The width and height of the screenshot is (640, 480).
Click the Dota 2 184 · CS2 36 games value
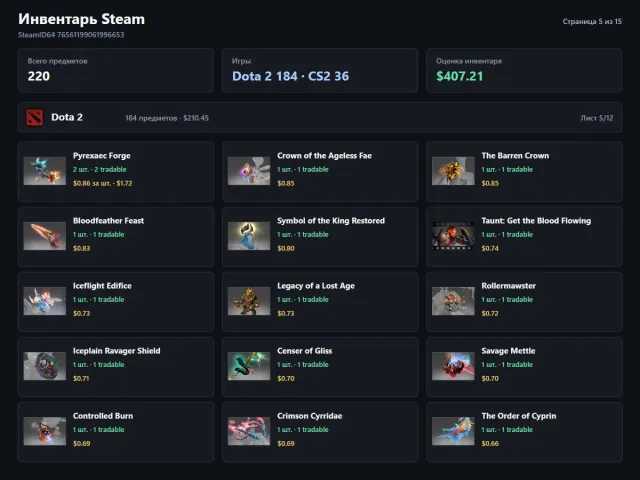290,76
